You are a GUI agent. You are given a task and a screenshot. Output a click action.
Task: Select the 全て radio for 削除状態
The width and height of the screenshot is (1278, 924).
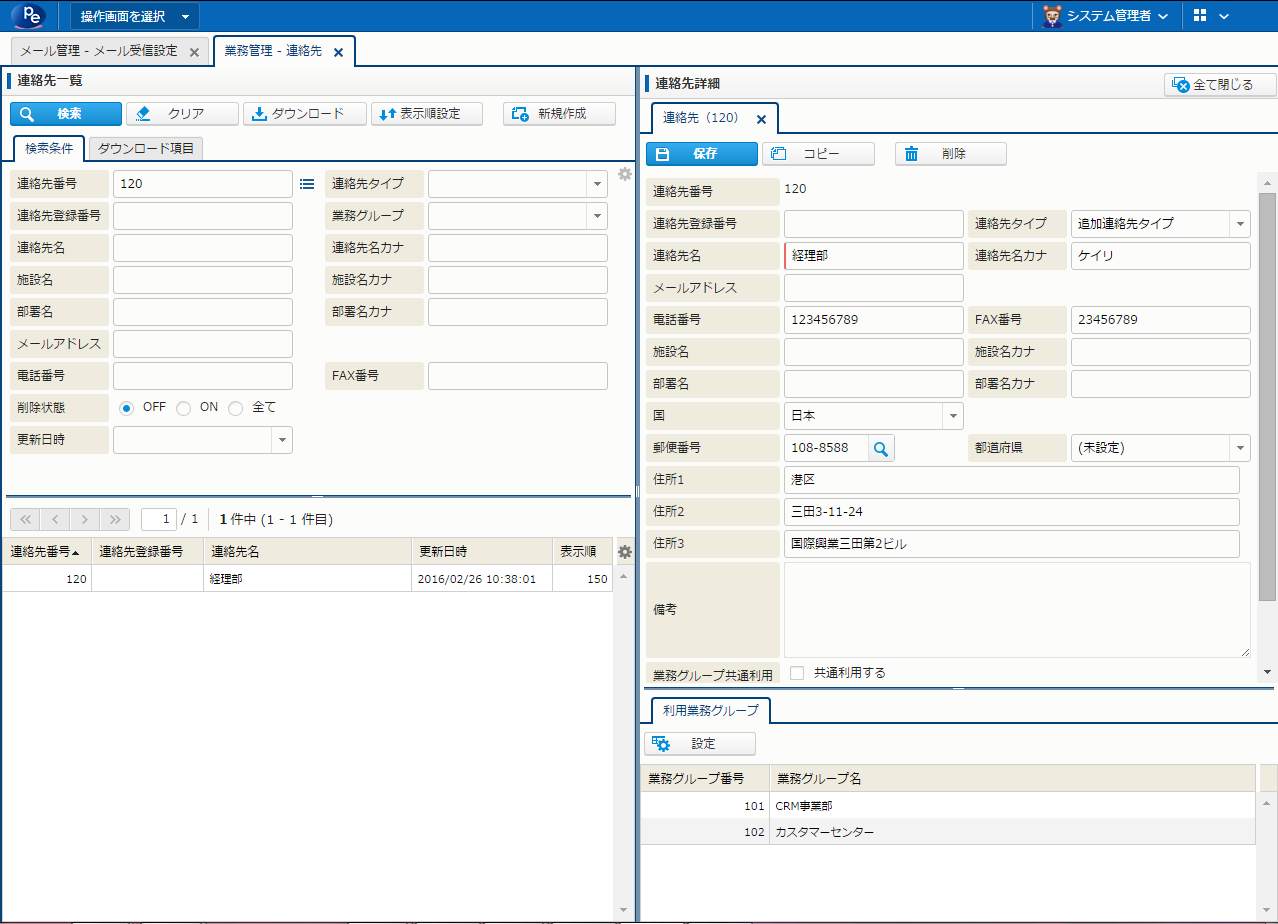pos(236,408)
